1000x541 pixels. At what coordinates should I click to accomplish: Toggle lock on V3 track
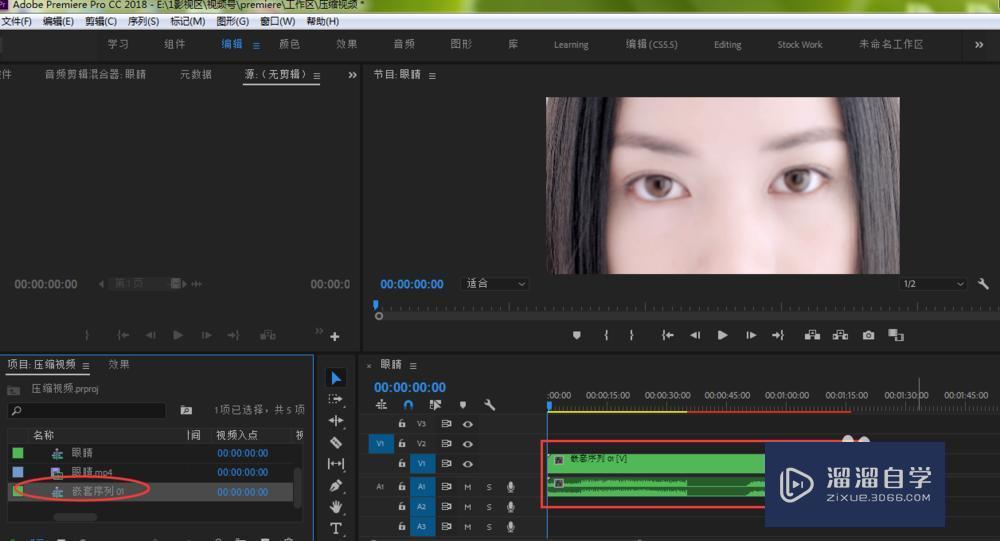(x=402, y=424)
